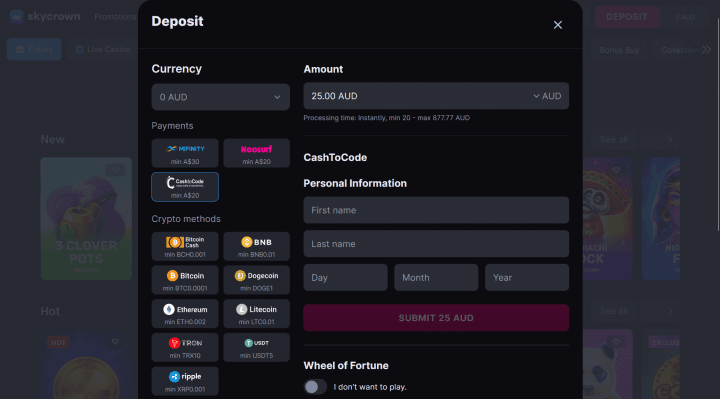Open the Bonus Buy tab
The image size is (720, 399).
(619, 50)
